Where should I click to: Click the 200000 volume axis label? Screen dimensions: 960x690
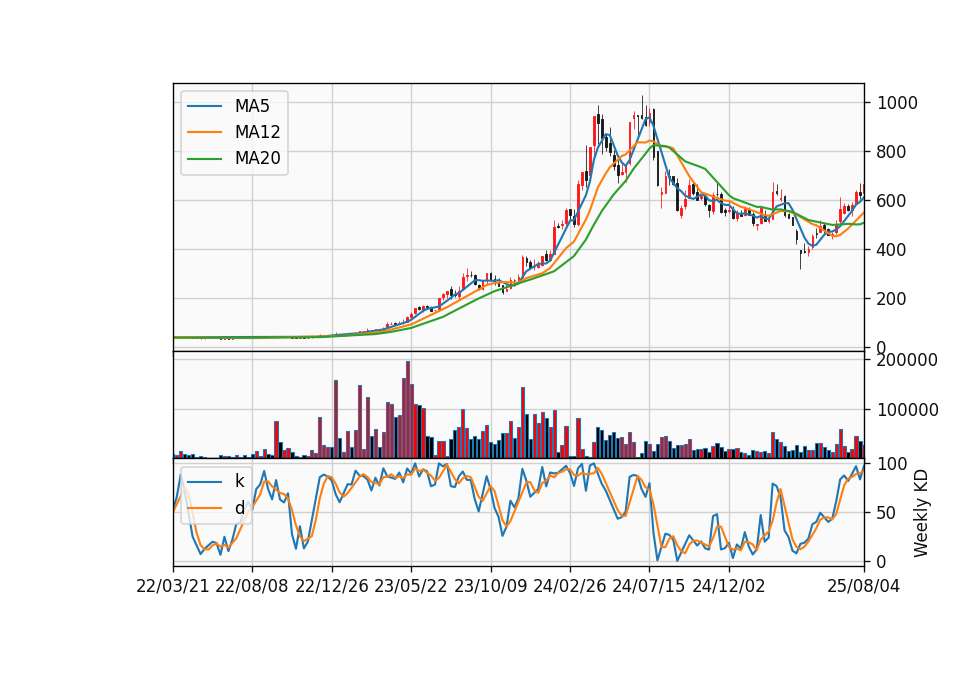pyautogui.click(x=907, y=360)
